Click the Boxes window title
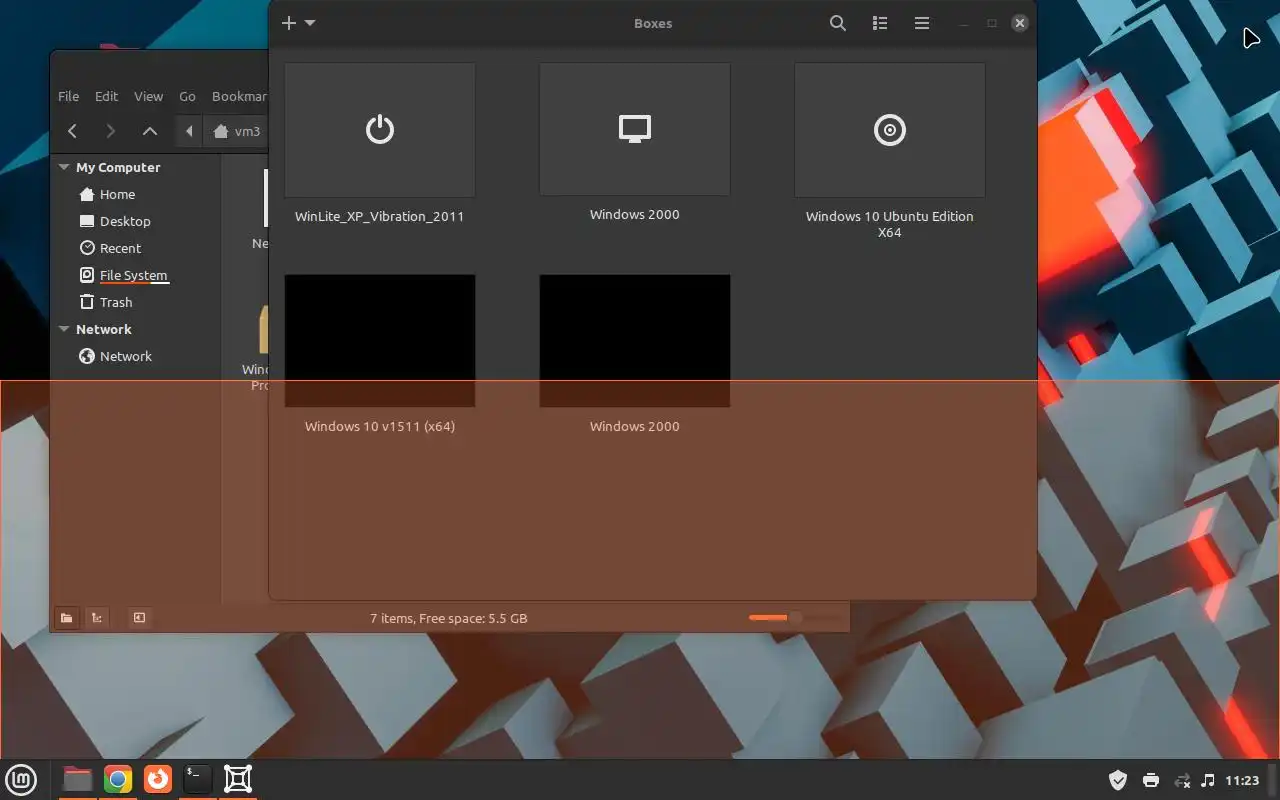 click(653, 23)
